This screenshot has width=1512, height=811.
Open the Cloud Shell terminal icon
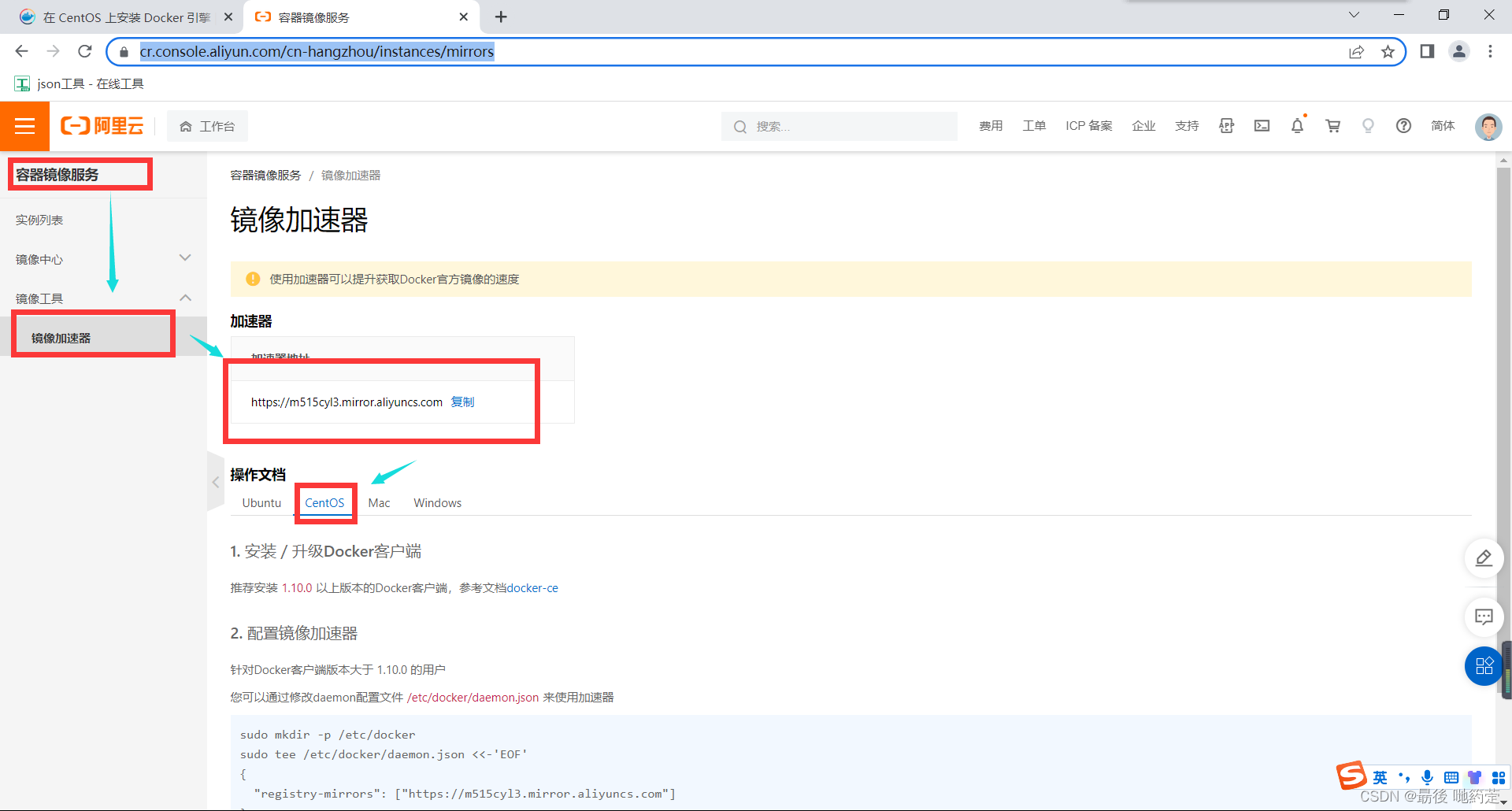1262,126
